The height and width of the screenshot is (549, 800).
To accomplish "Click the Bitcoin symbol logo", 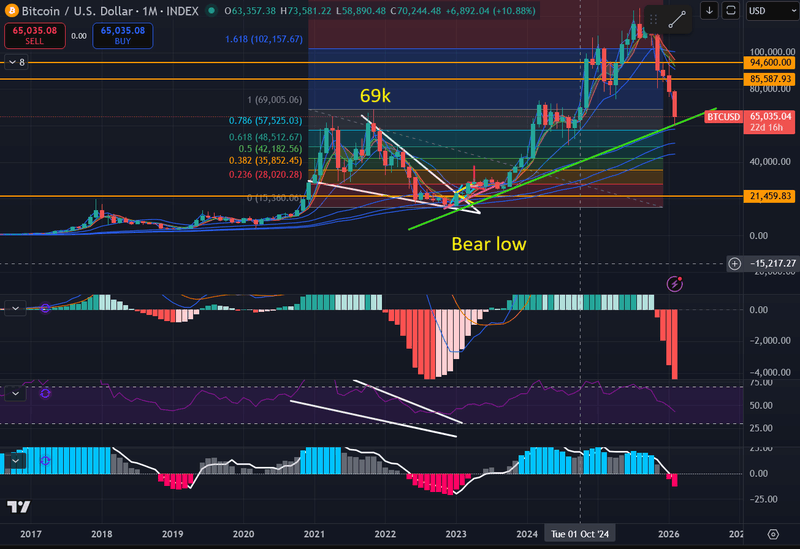I will 11,10.
